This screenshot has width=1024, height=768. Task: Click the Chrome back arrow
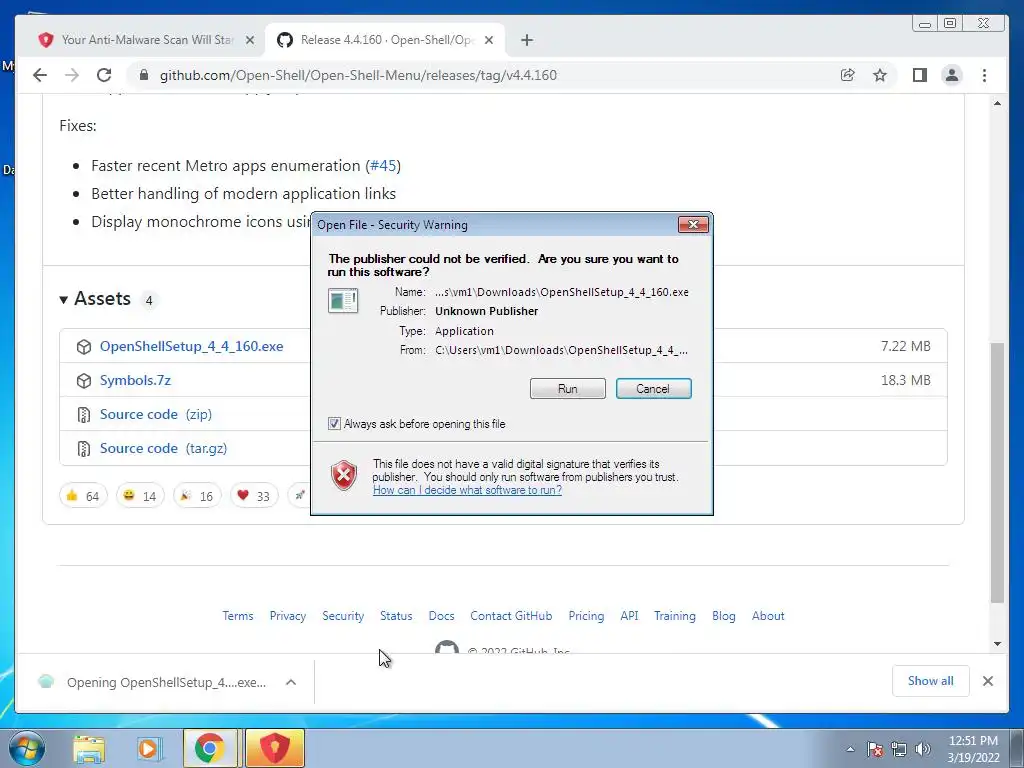pyautogui.click(x=40, y=75)
